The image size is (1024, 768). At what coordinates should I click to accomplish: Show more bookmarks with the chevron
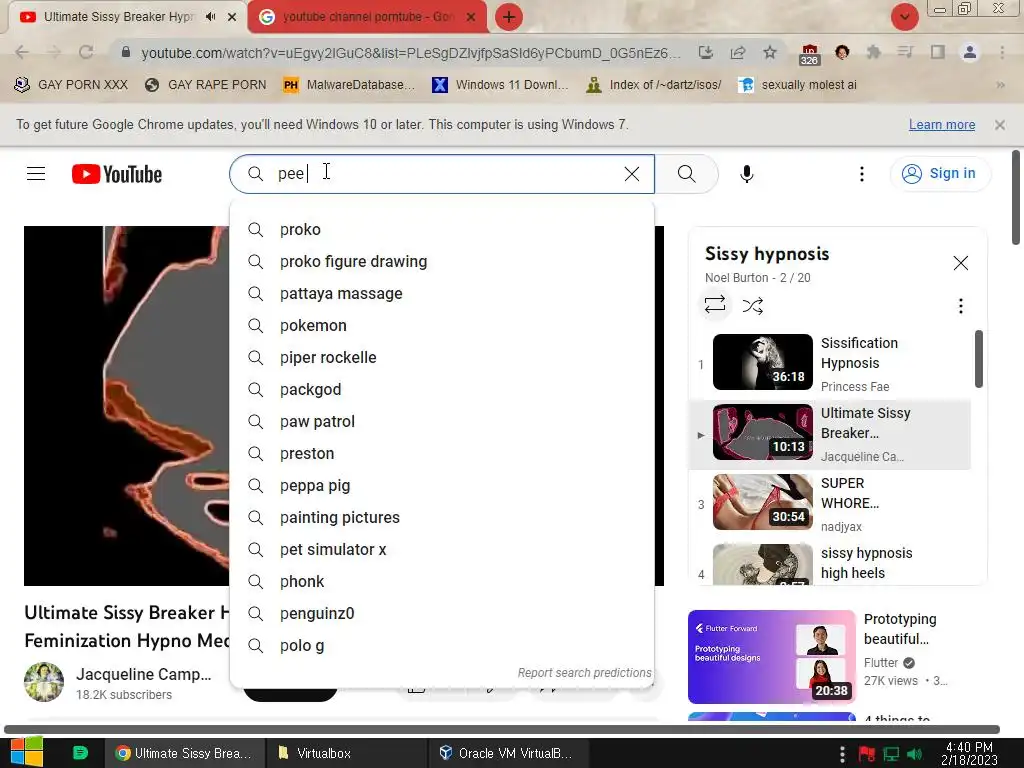[x=1000, y=85]
